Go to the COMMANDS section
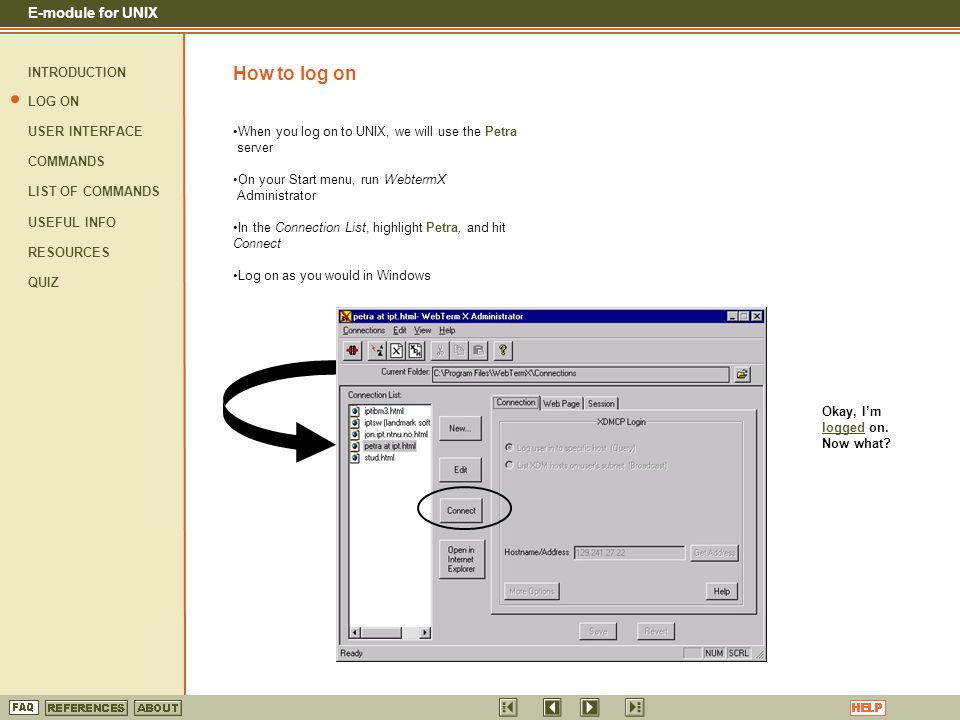The height and width of the screenshot is (720, 960). pos(66,161)
